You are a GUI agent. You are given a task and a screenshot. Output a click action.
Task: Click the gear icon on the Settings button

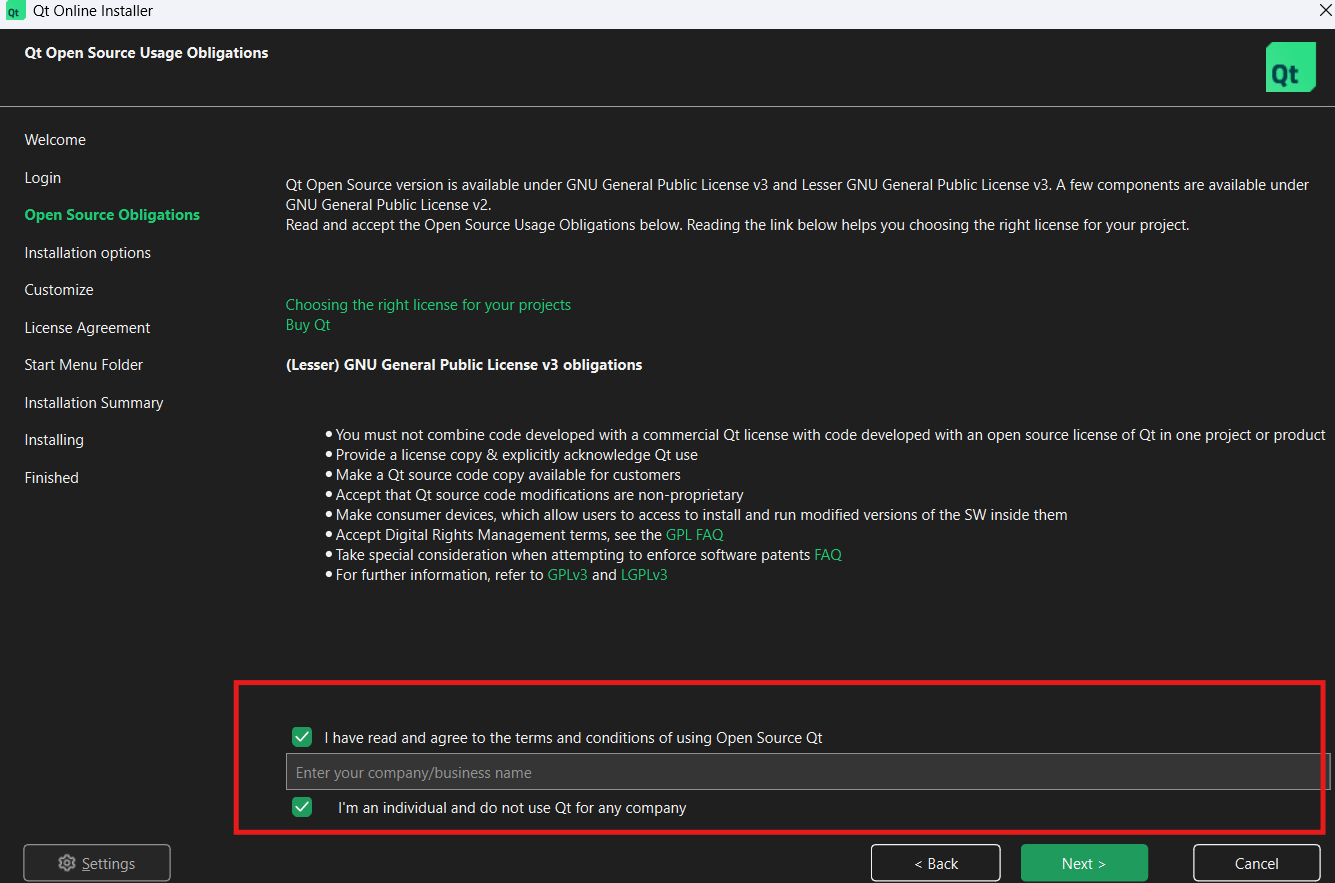[x=67, y=863]
